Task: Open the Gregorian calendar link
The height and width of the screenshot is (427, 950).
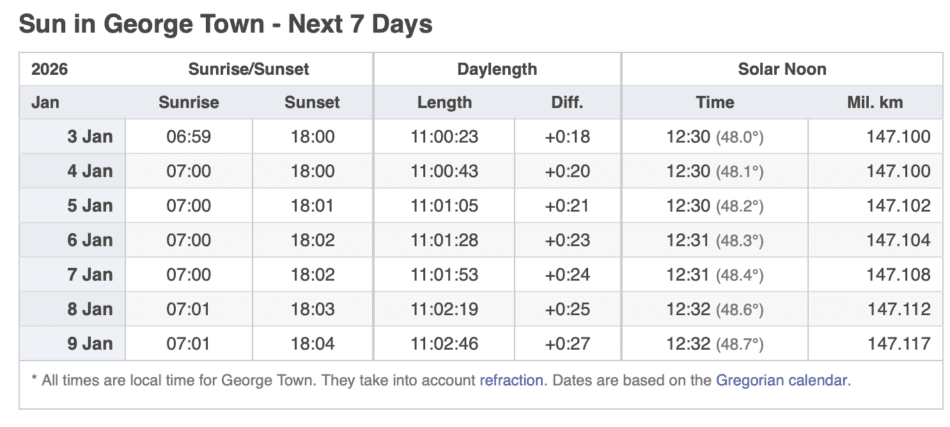Action: (782, 380)
